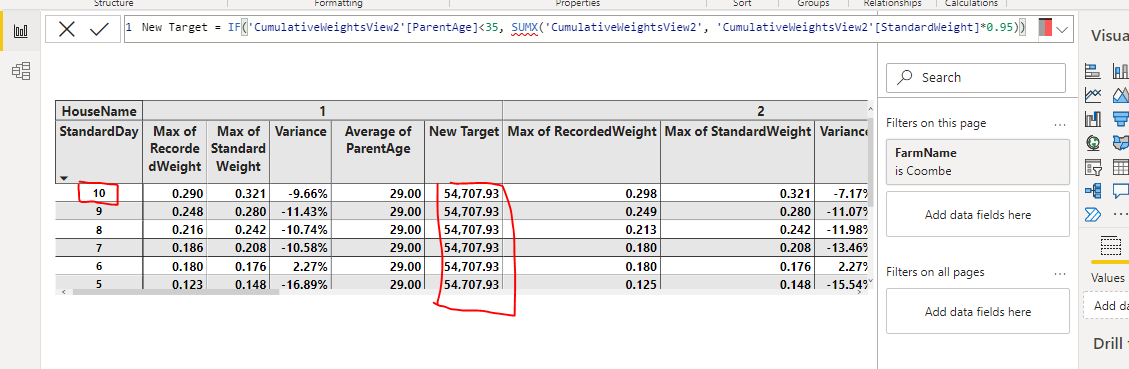Open more visuals ellipsis in Visualizations
The image size is (1129, 369).
[x=1120, y=214]
